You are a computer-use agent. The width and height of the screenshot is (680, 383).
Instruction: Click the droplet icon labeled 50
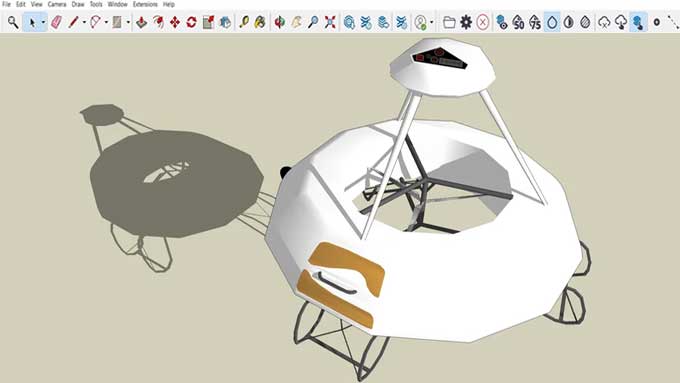point(518,22)
